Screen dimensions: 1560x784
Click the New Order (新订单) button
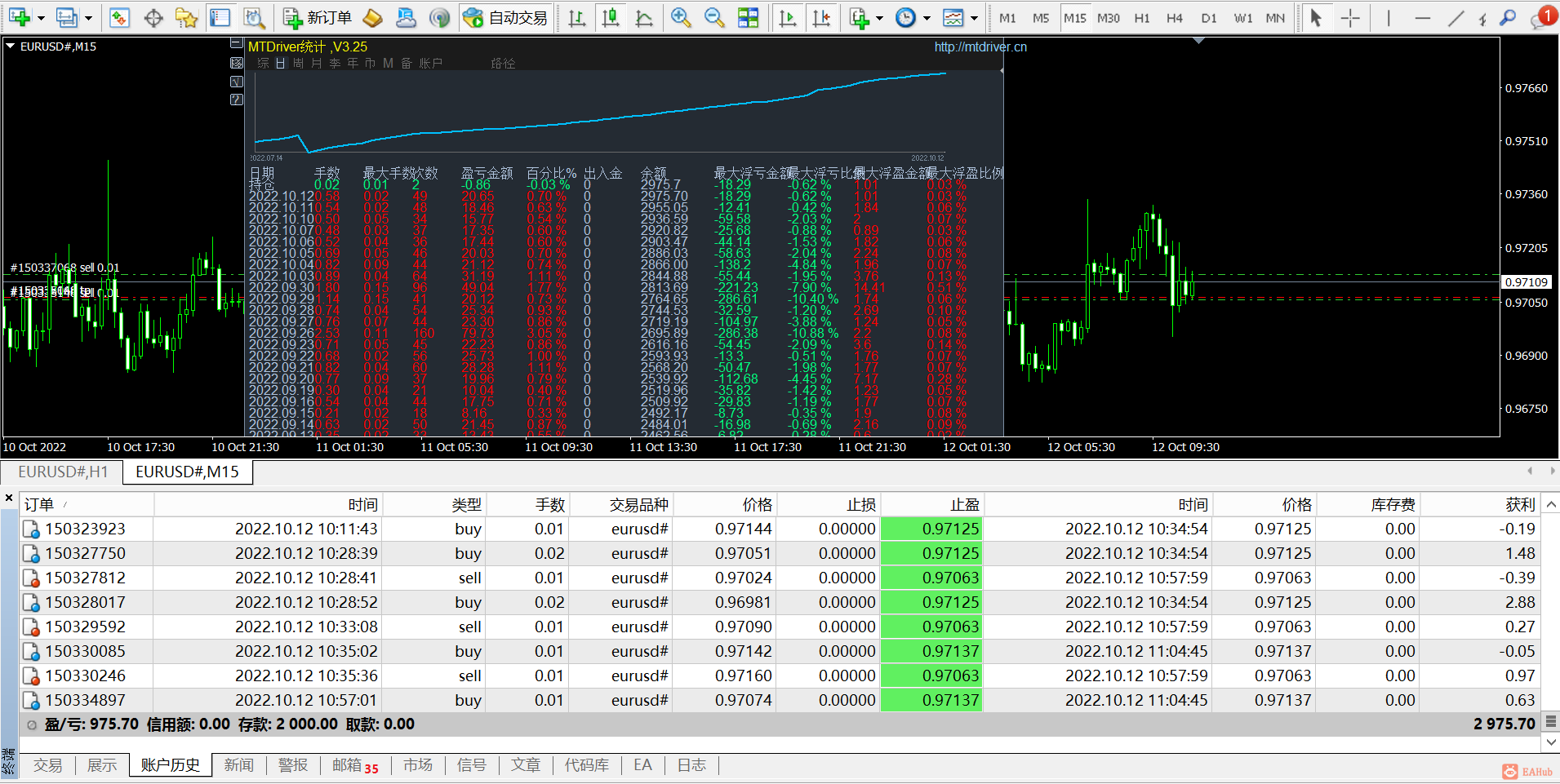[318, 18]
